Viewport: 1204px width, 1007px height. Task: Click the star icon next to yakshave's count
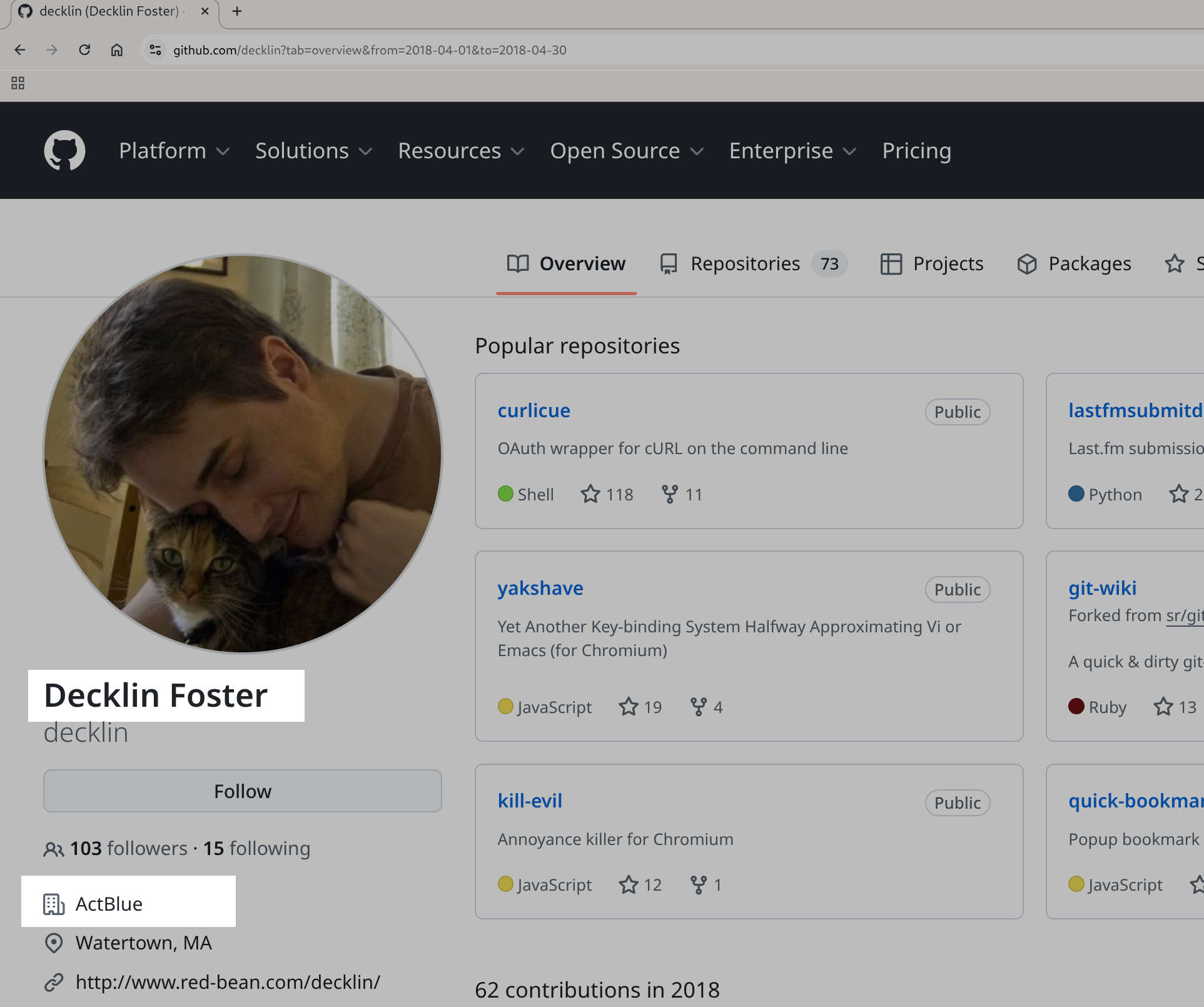(628, 707)
